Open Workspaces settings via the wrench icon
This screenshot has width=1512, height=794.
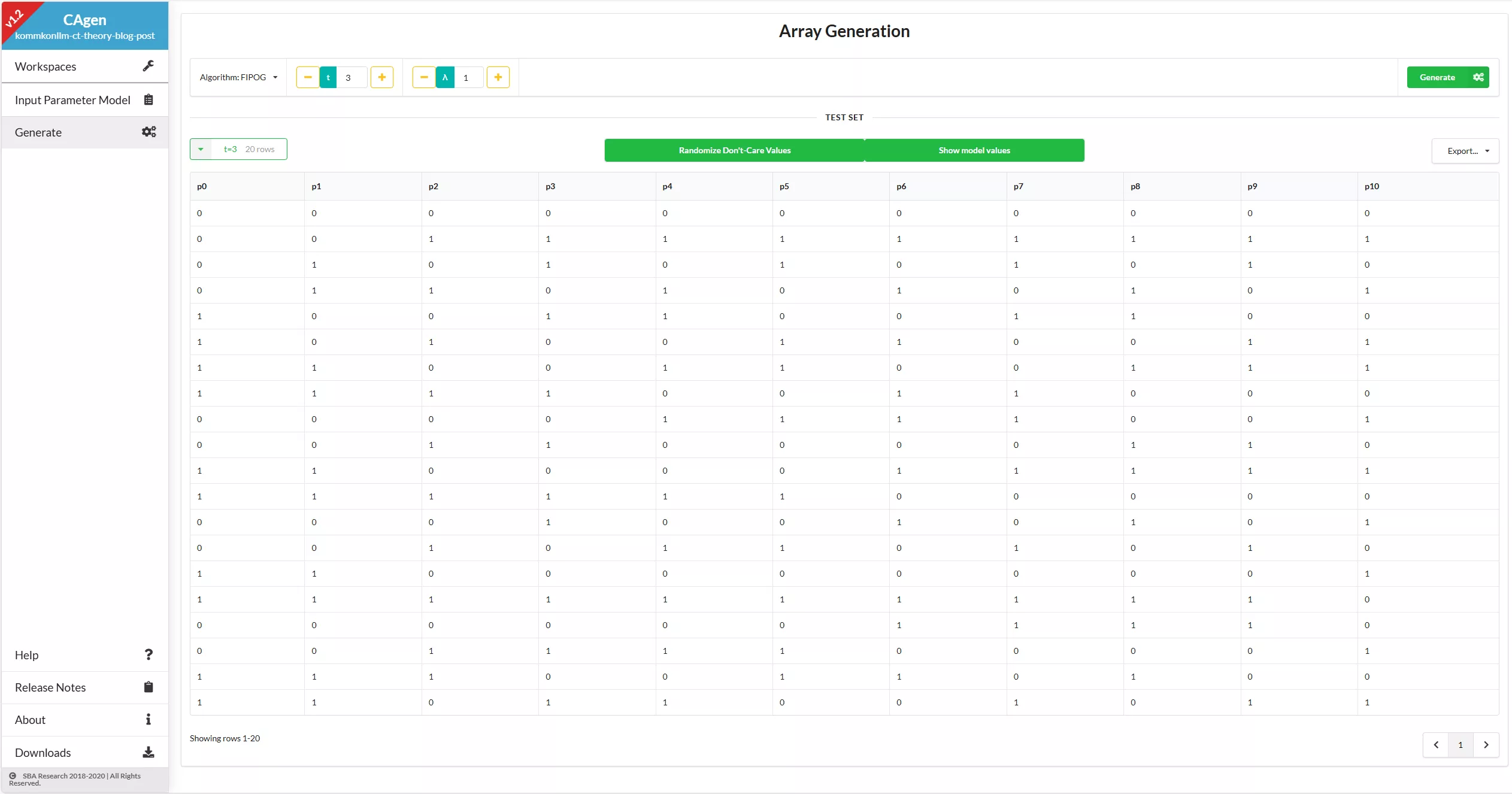(x=149, y=66)
